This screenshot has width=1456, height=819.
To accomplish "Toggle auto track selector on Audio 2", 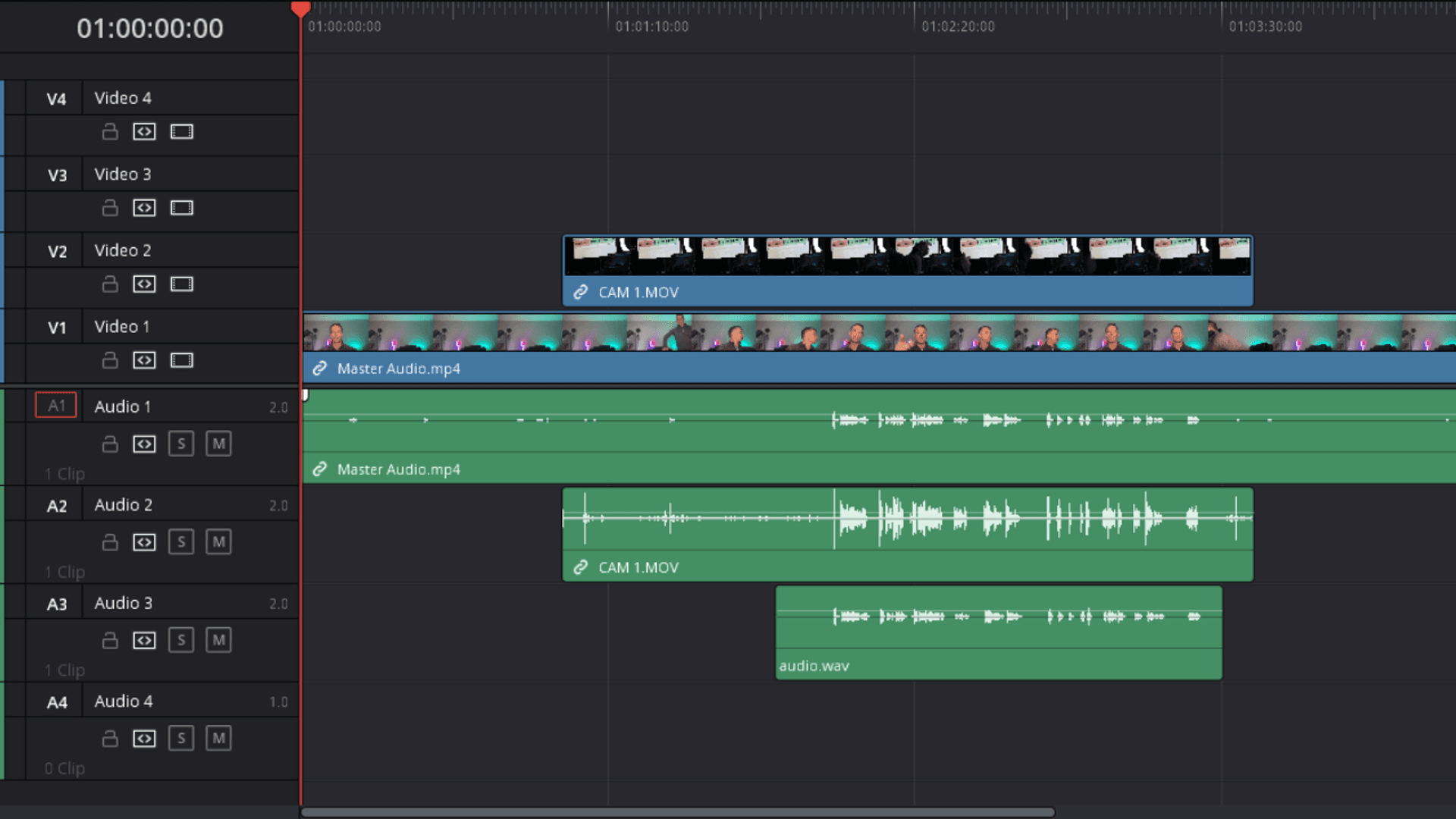I will coord(144,542).
